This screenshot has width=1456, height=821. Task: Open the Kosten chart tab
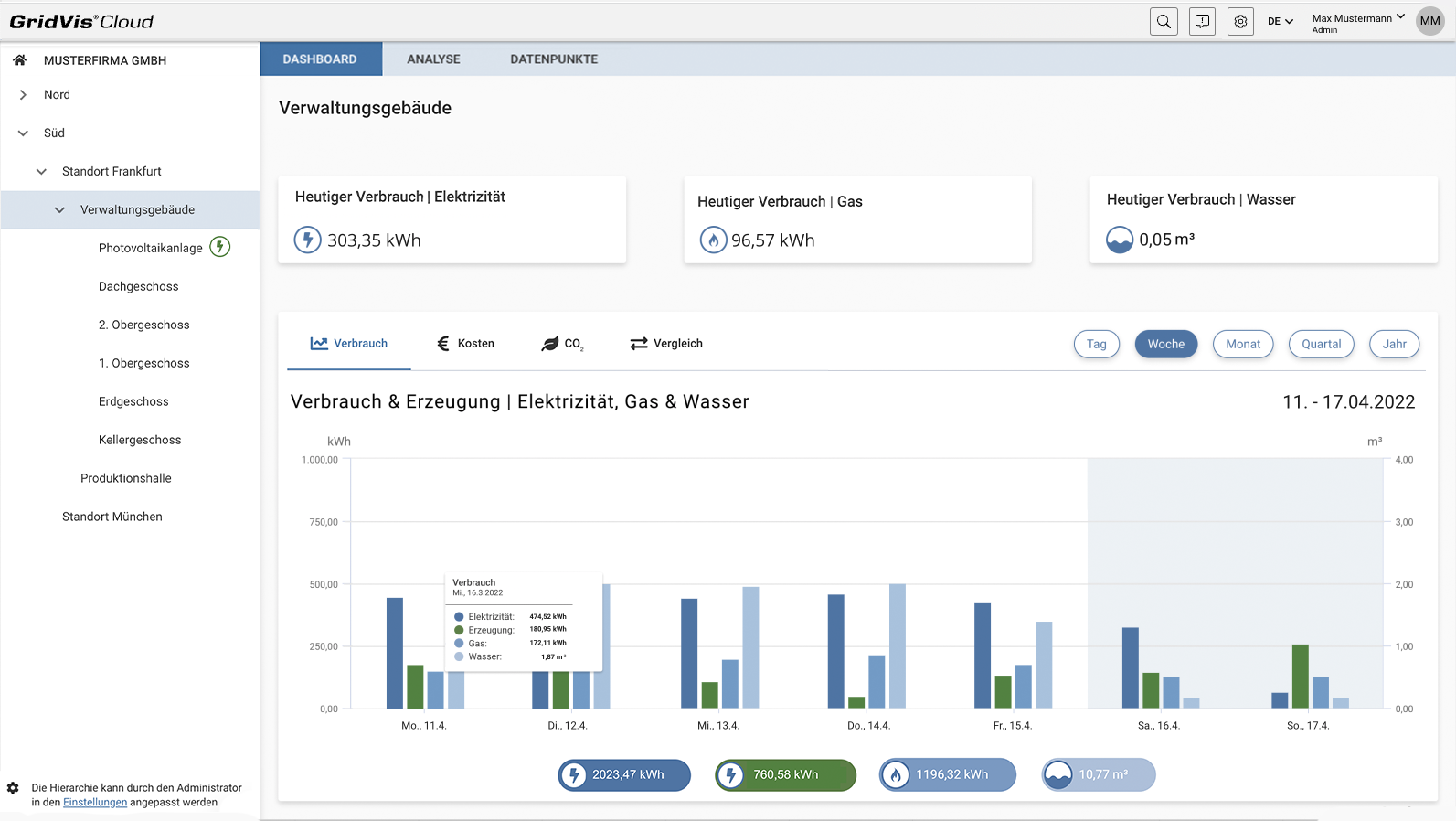click(466, 344)
